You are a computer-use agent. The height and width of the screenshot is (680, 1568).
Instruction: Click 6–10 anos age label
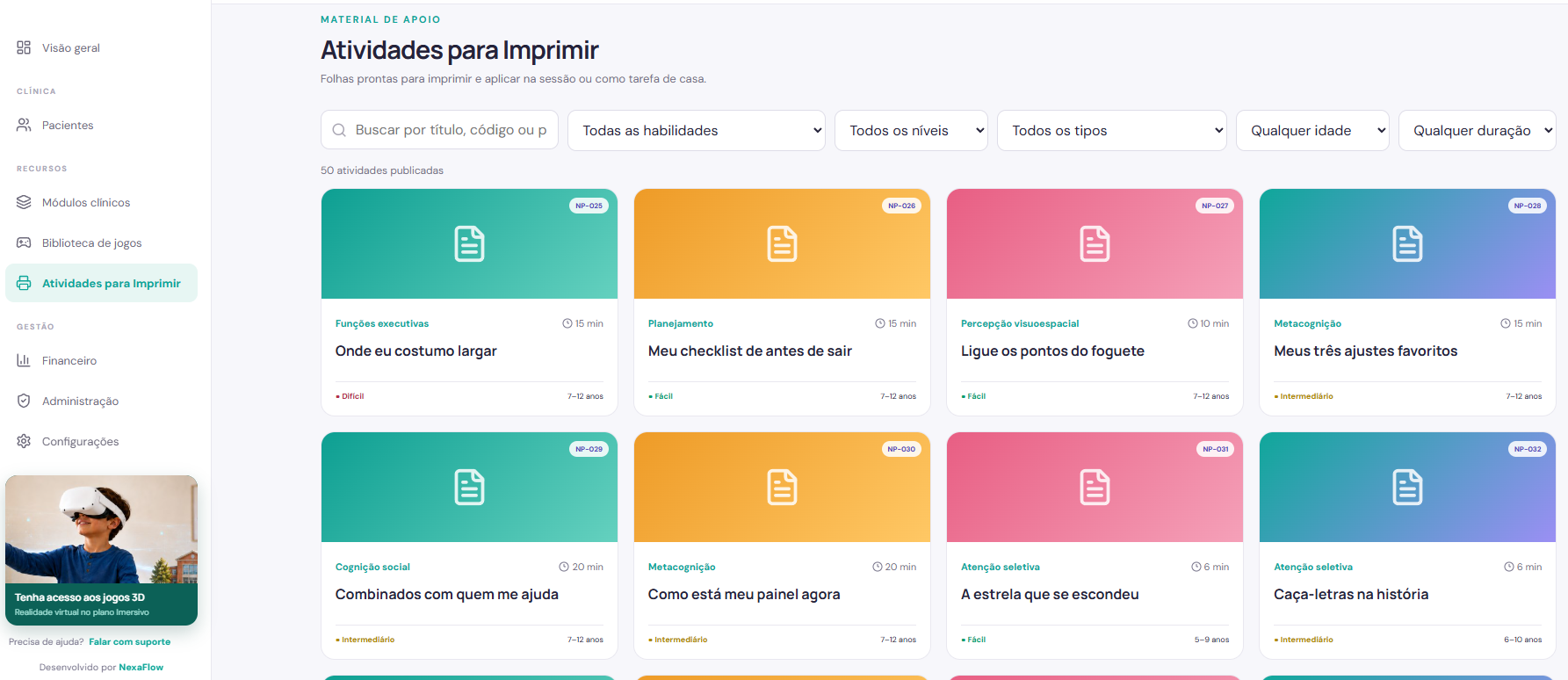click(x=1522, y=640)
